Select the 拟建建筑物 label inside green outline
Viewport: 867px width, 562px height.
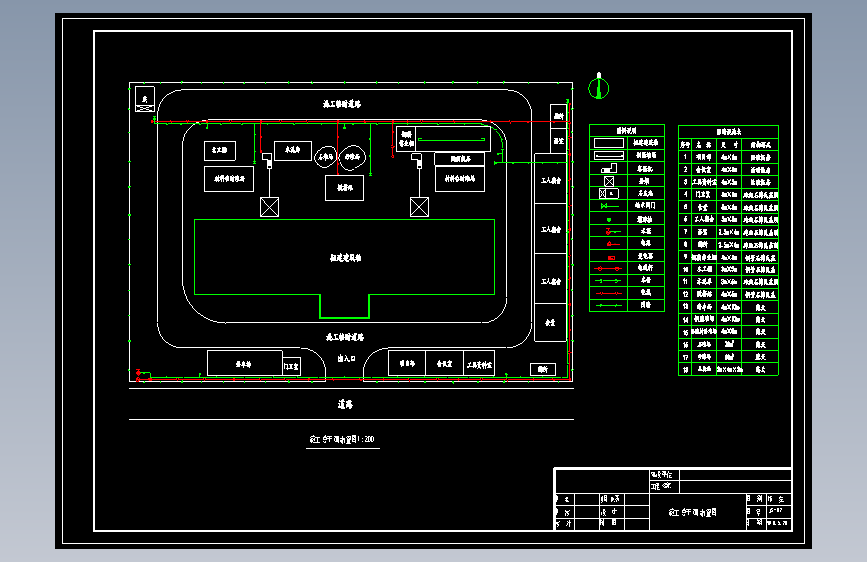point(346,258)
